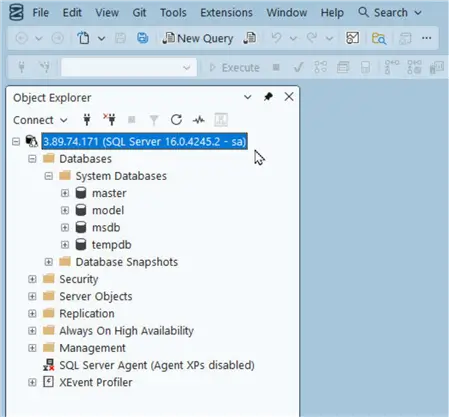Click the Display Estimated Execution Plan icon
Screen dimensions: 449x417
320,67
